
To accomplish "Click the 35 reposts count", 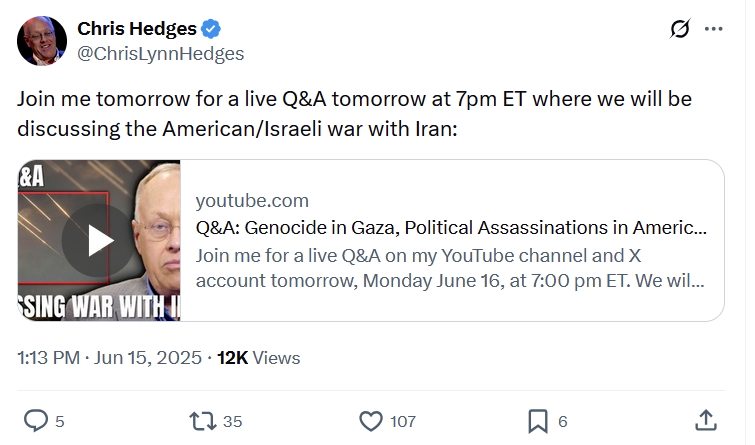I will (x=233, y=421).
